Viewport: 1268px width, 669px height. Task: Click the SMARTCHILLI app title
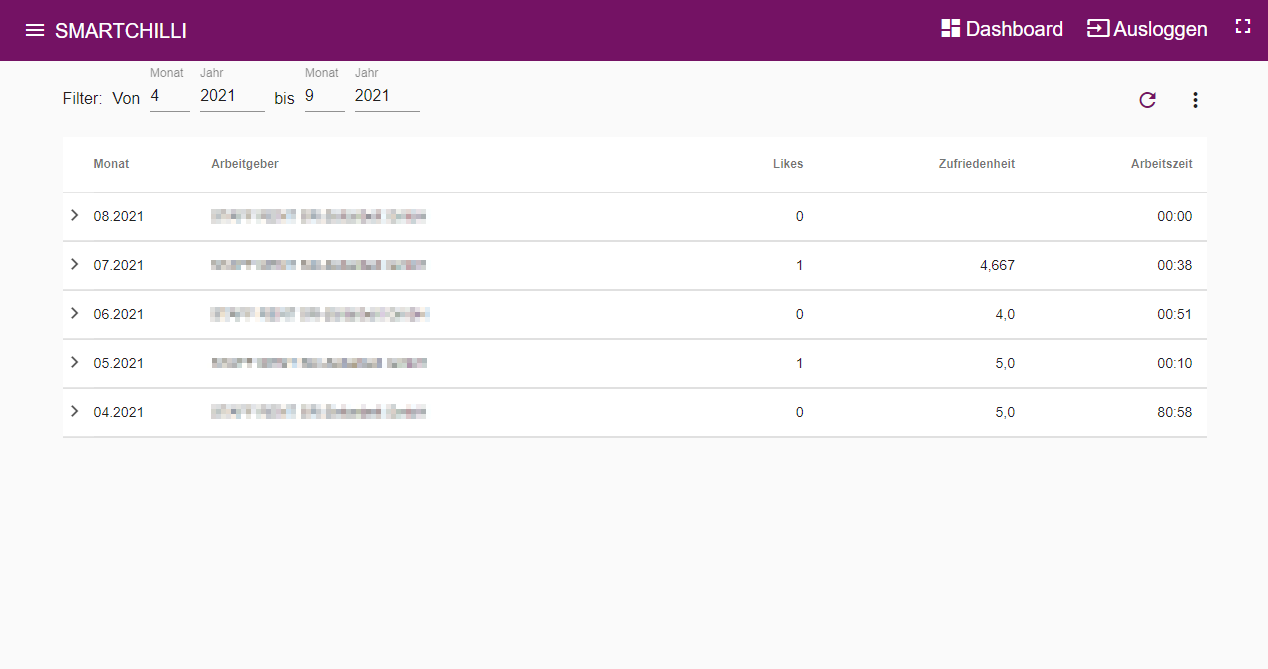point(121,31)
